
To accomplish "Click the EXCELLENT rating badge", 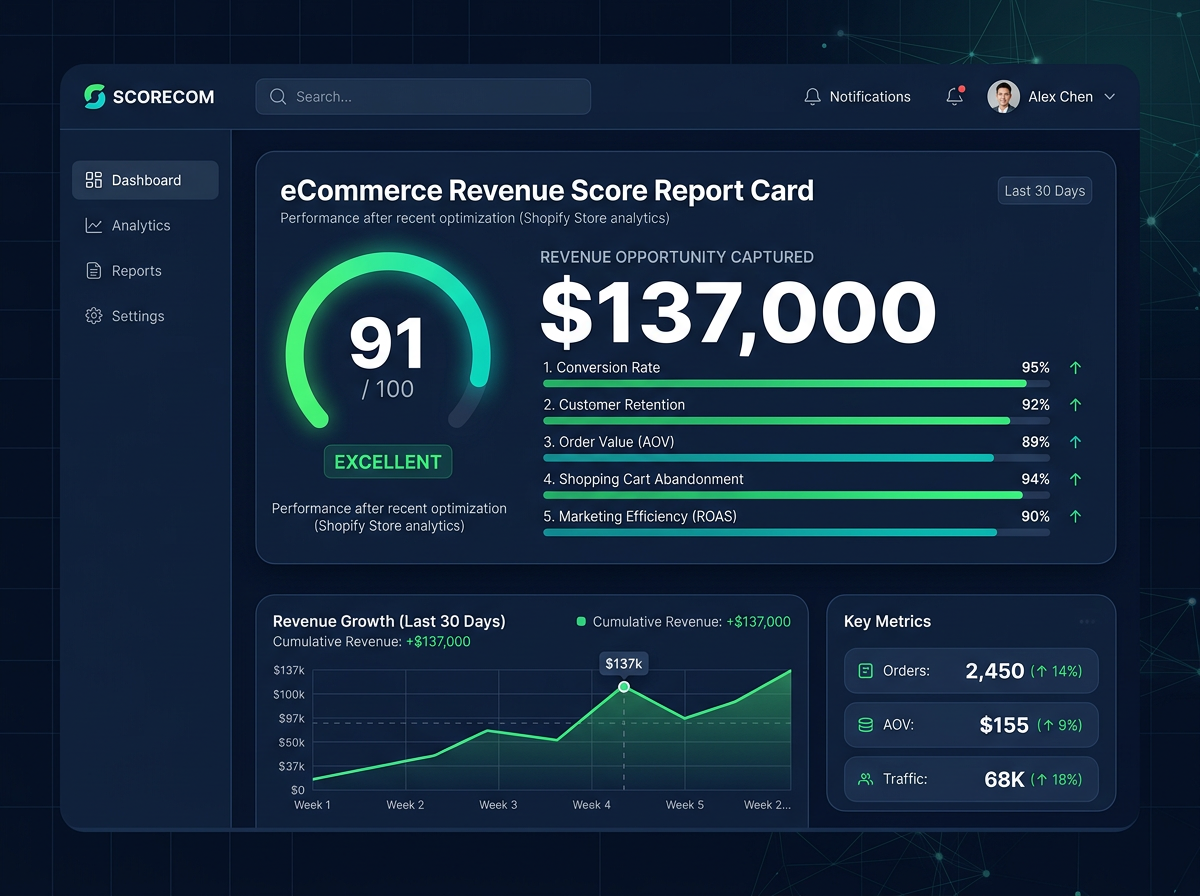I will point(388,462).
